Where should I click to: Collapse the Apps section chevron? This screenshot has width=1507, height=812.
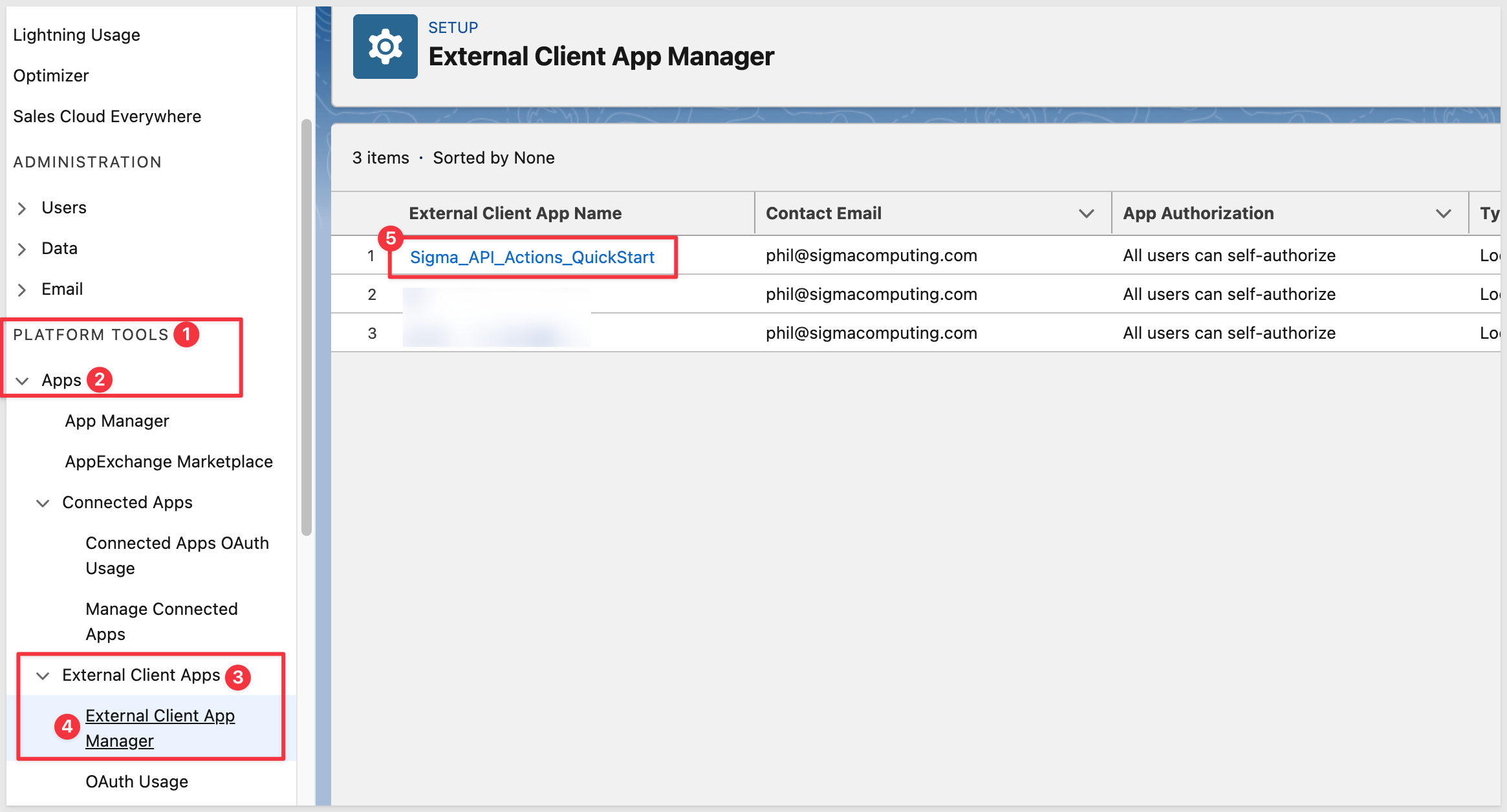tap(22, 381)
